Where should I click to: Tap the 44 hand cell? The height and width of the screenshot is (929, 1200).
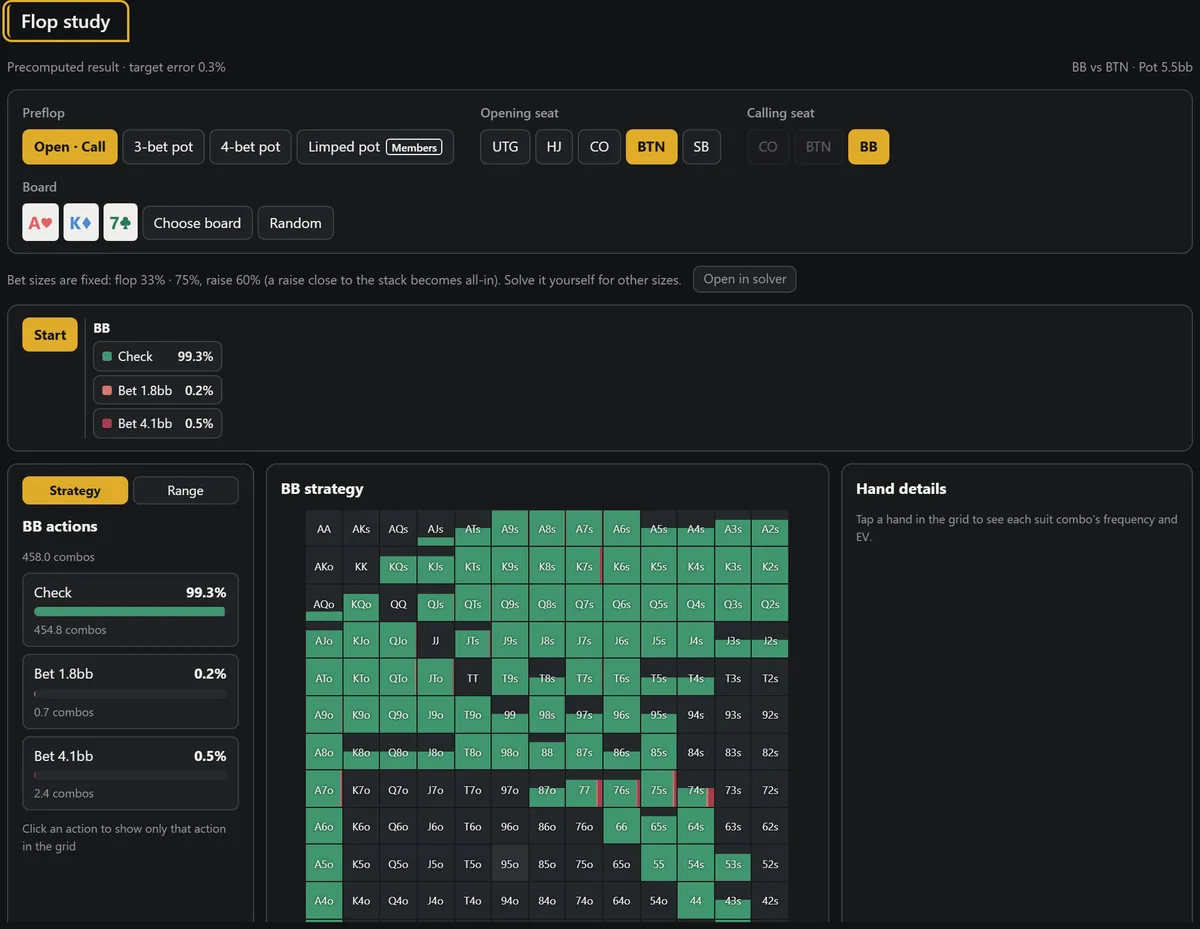click(696, 901)
